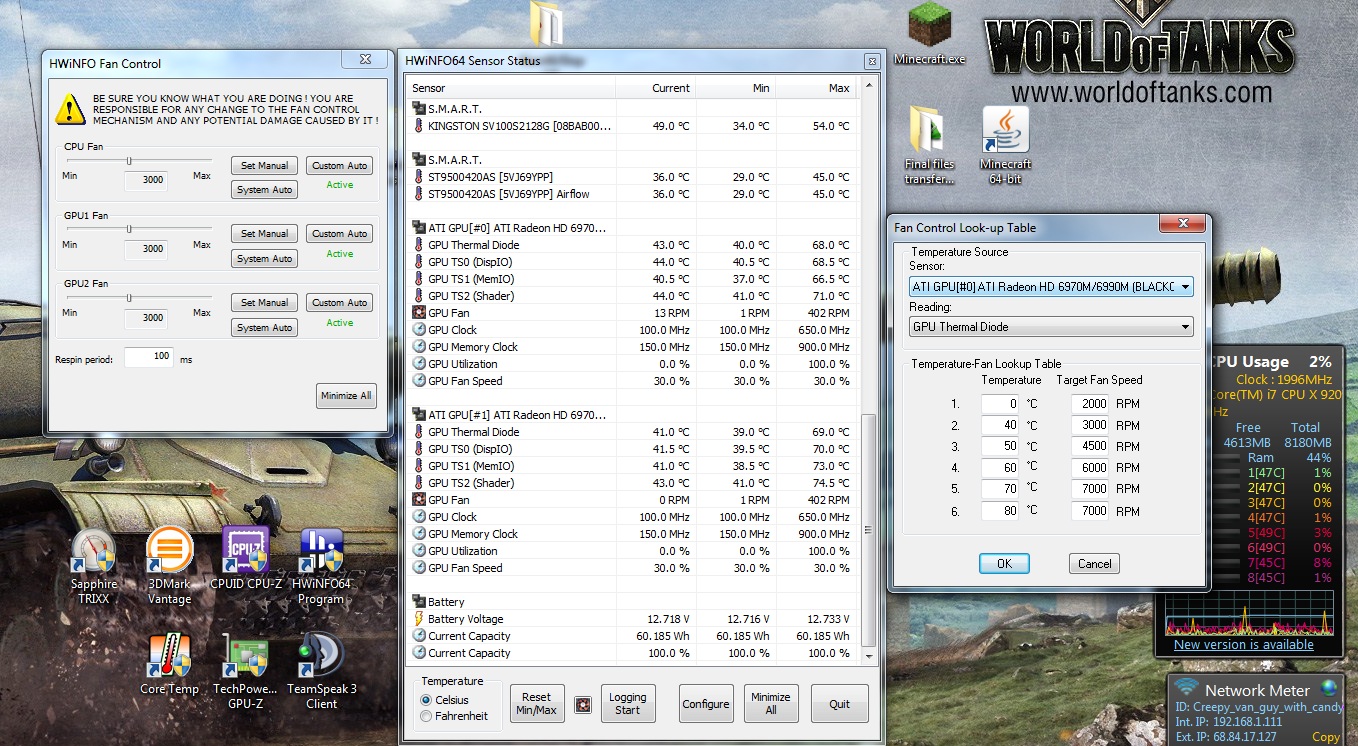The width and height of the screenshot is (1358, 746).
Task: Launch 3DMark Vantage desktop icon
Action: pos(169,565)
